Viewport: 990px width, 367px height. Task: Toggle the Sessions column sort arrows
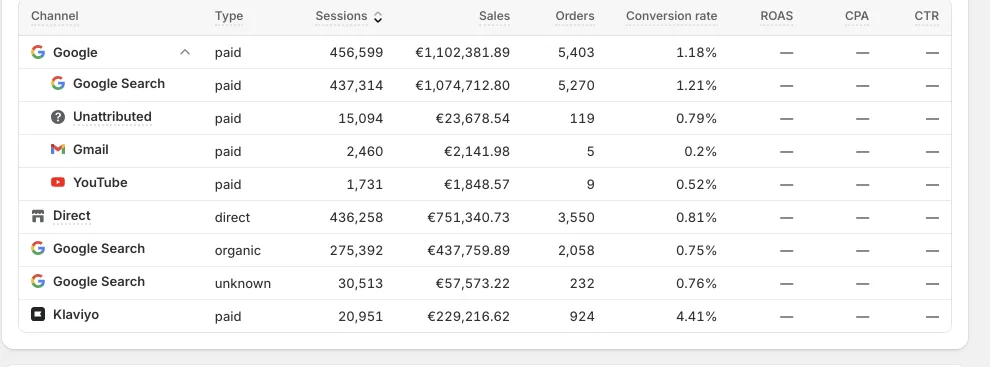coord(378,17)
